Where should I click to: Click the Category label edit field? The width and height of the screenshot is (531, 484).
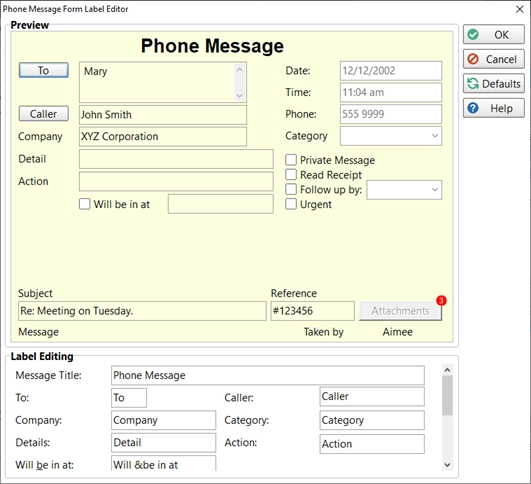coord(372,420)
